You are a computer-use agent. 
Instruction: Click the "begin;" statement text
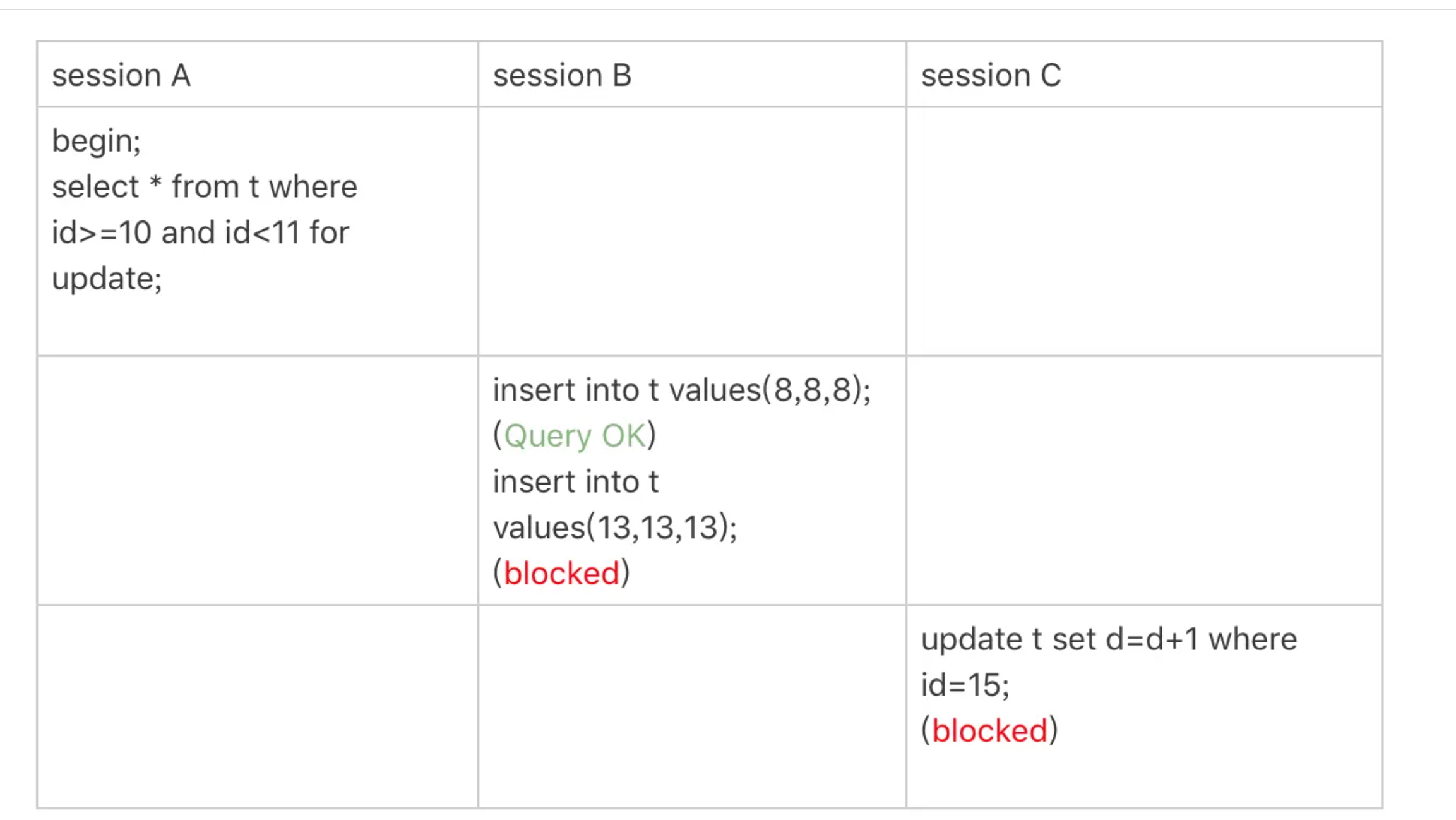pos(96,140)
